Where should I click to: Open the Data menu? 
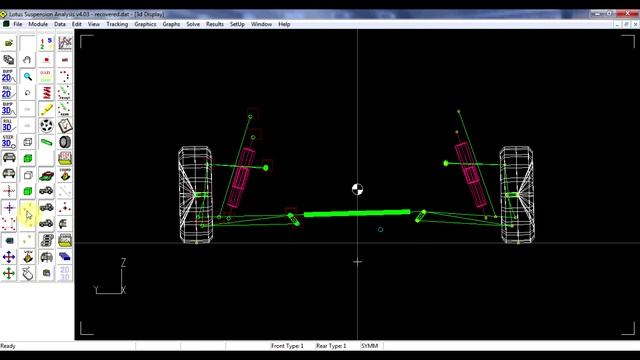pyautogui.click(x=60, y=24)
